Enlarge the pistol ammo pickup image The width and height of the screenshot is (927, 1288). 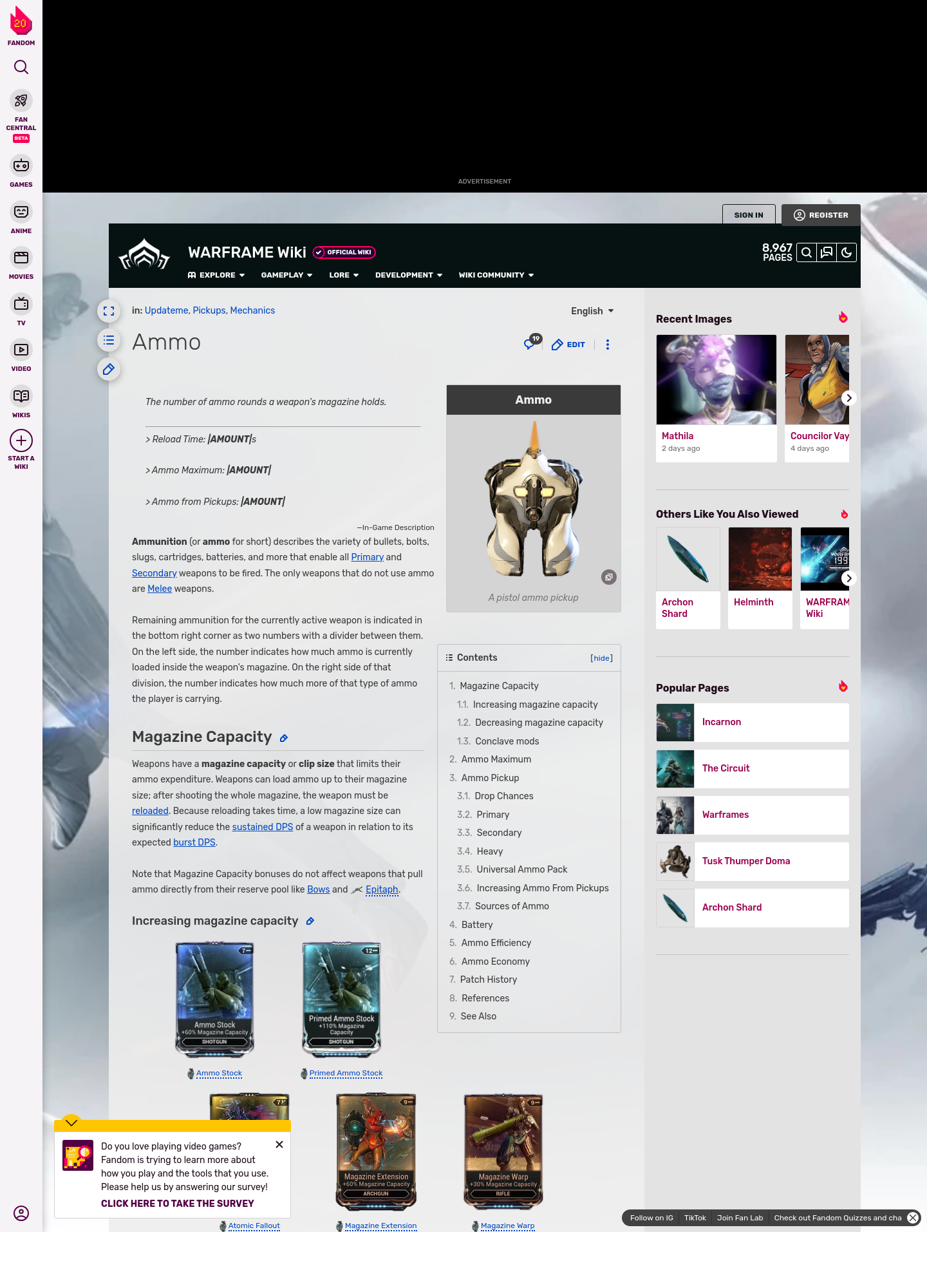click(x=609, y=577)
